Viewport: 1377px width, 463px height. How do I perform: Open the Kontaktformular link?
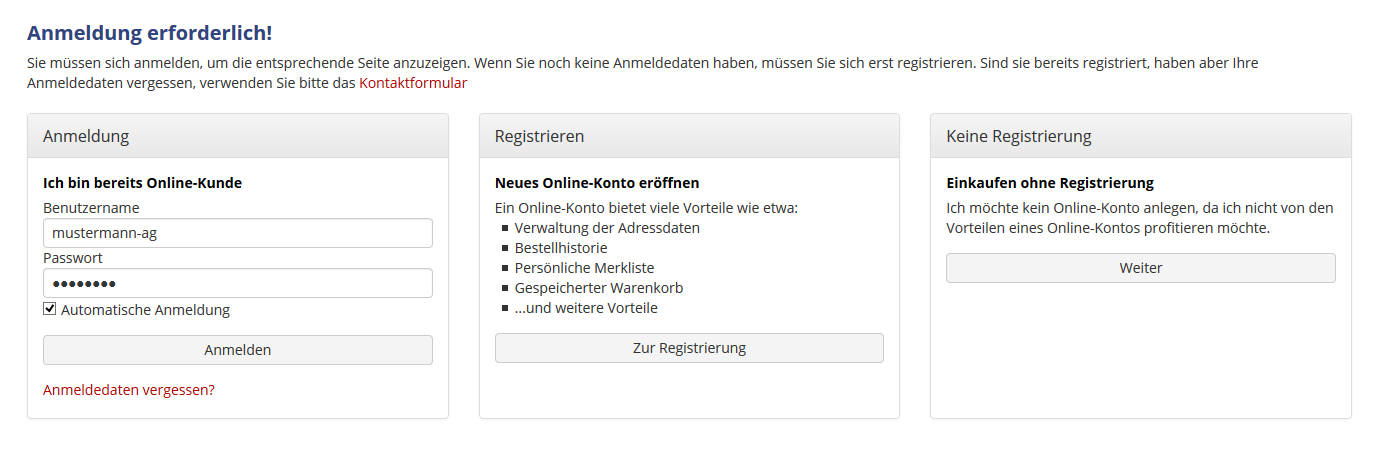tap(413, 83)
